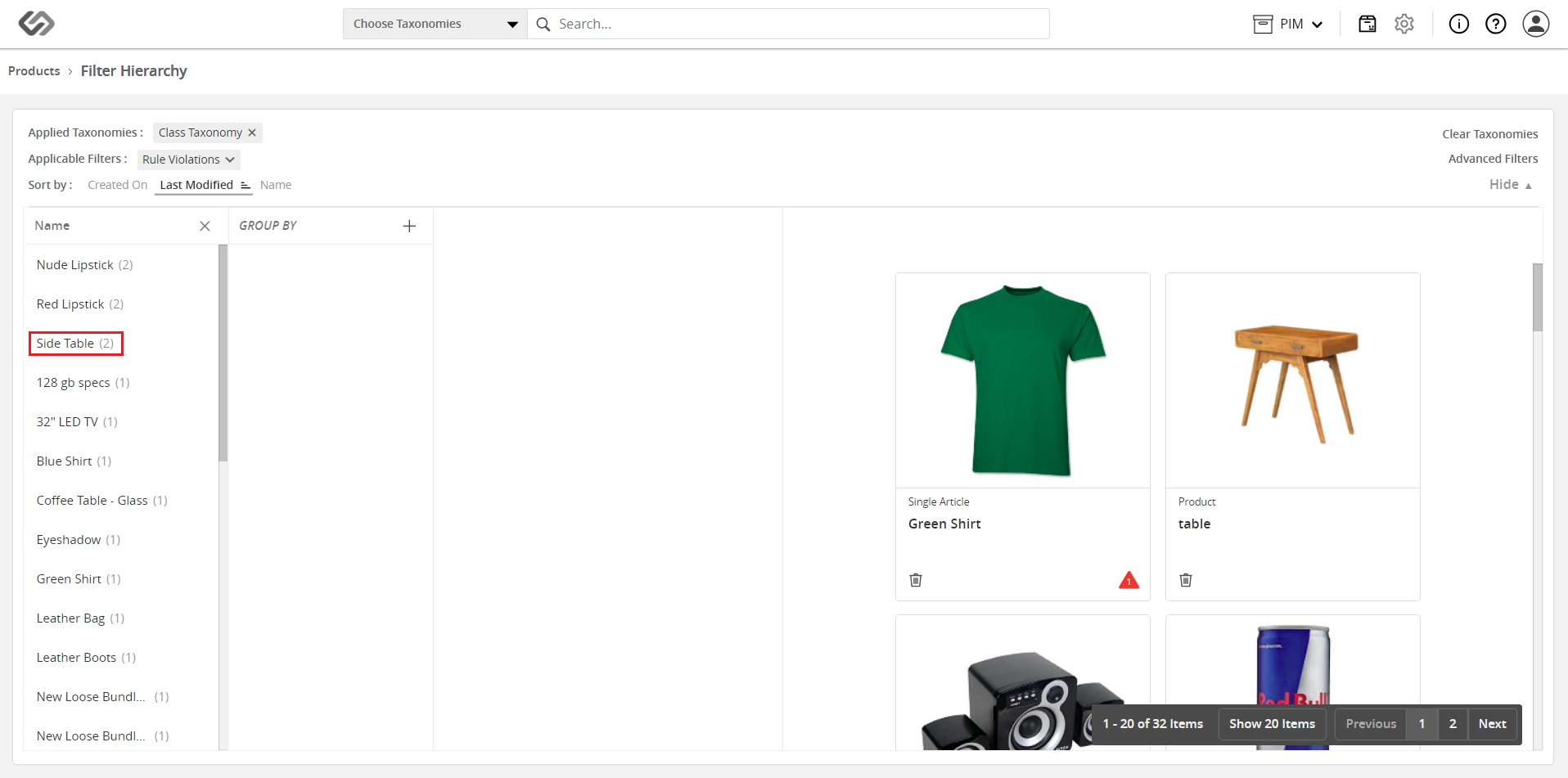
Task: Click the table card title
Action: tap(1194, 524)
